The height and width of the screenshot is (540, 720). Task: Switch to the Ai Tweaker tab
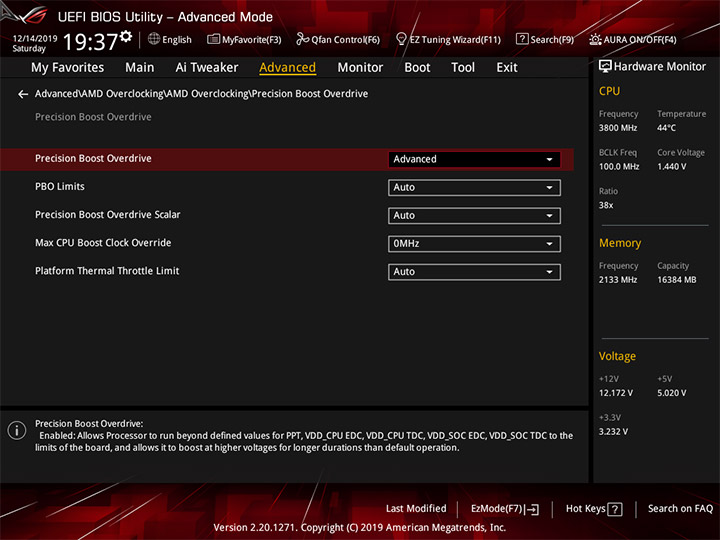tap(207, 68)
